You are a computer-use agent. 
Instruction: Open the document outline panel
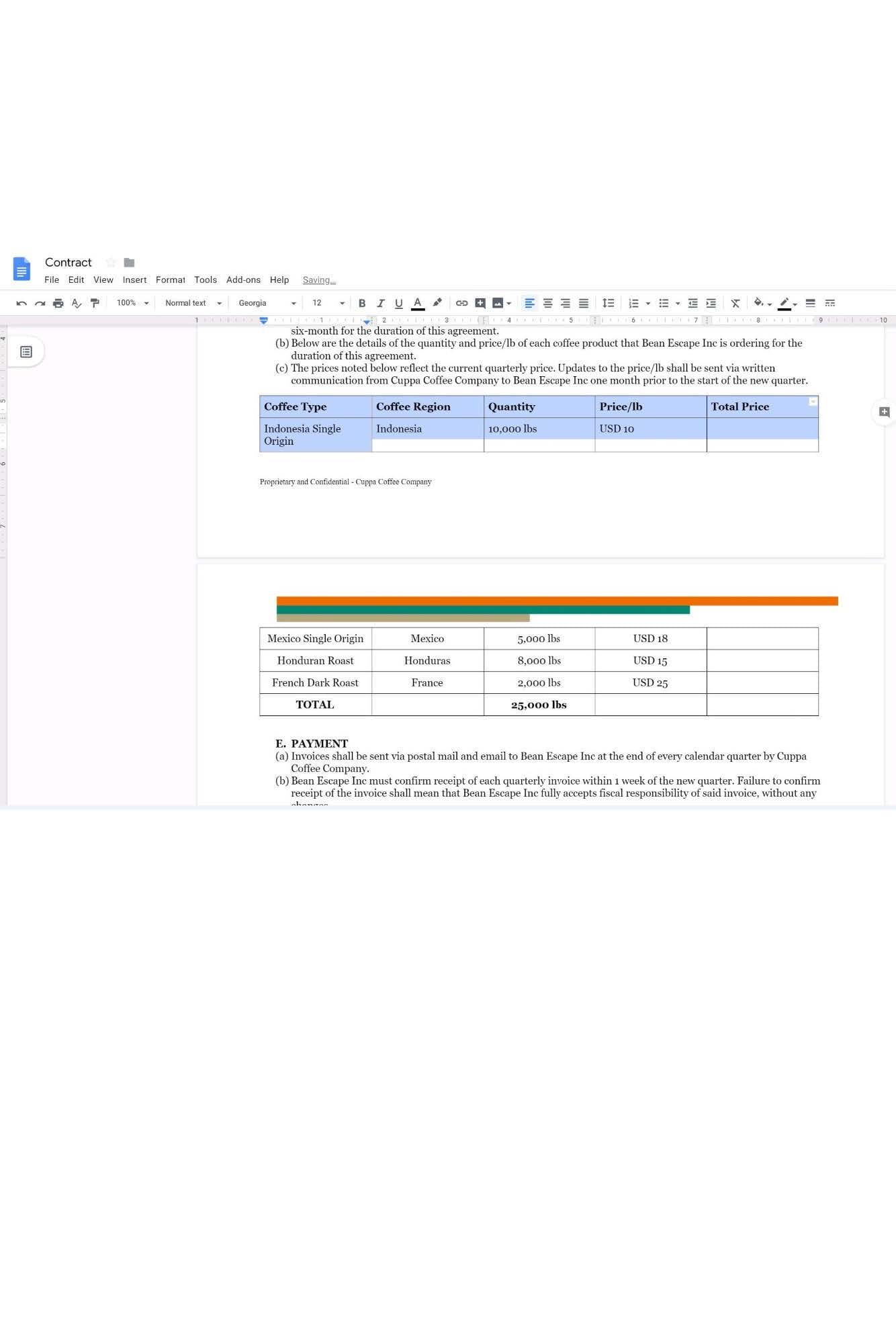tap(26, 352)
